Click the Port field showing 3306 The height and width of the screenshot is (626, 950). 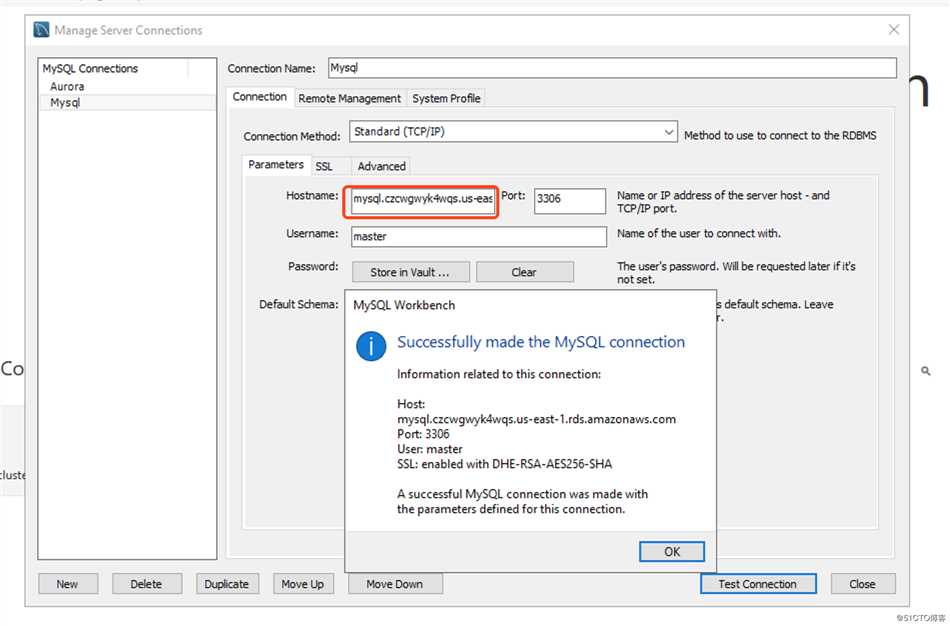[570, 200]
